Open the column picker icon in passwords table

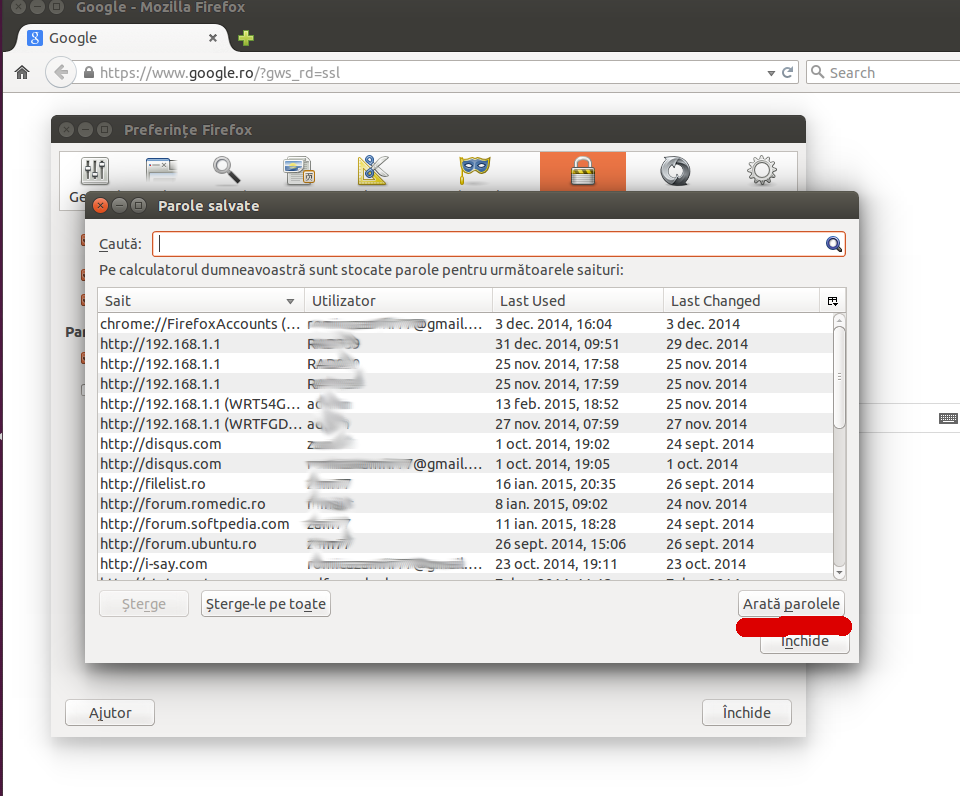(833, 301)
